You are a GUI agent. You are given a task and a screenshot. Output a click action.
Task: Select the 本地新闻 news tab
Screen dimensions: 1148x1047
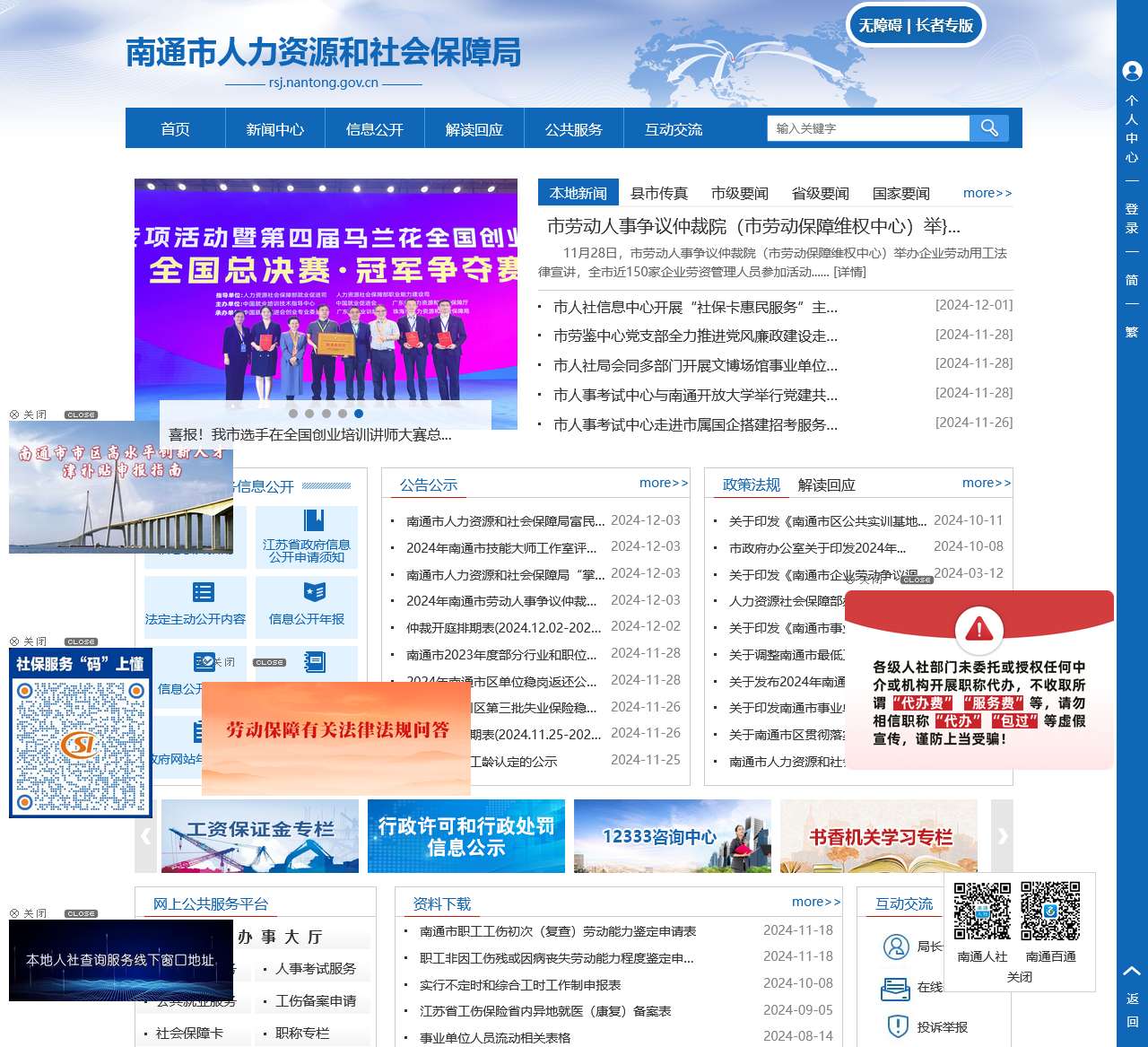point(578,193)
